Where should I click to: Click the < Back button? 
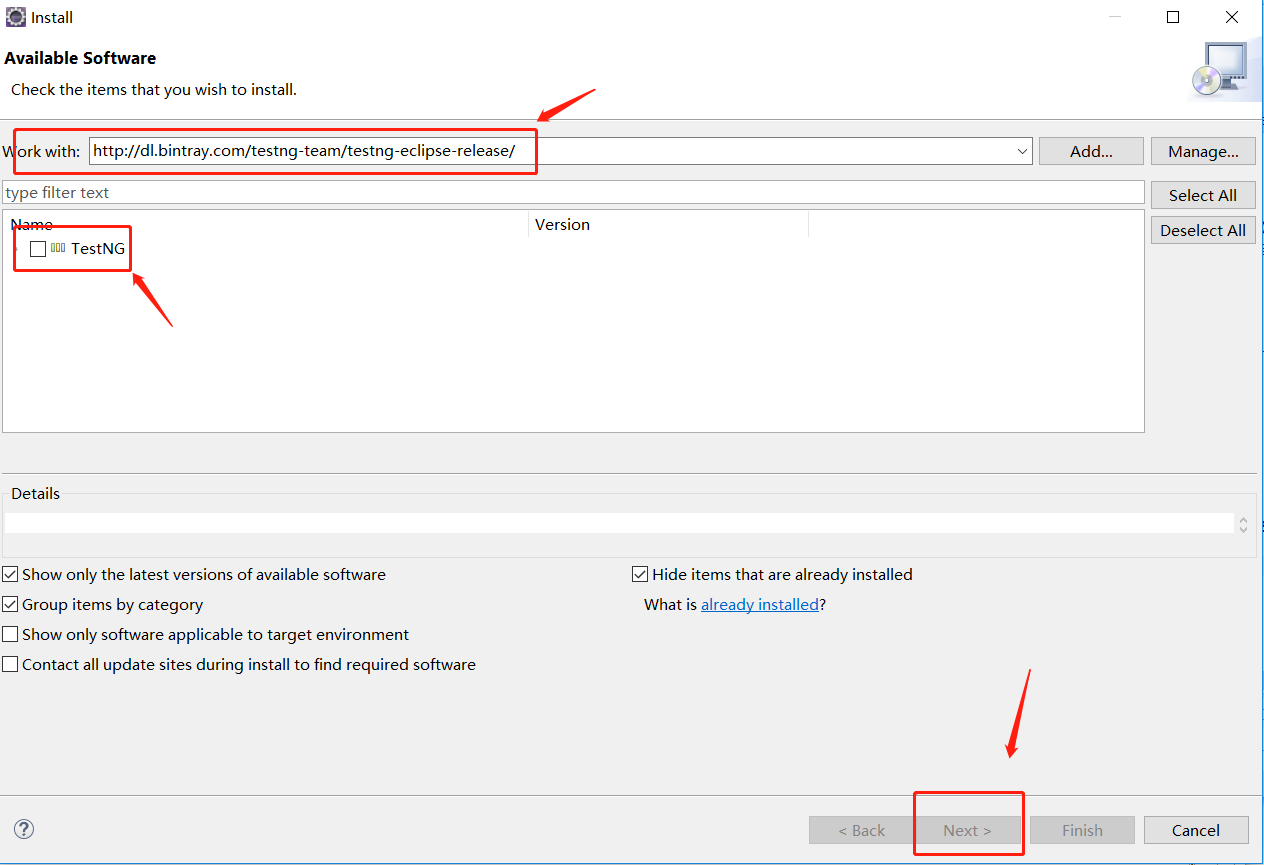click(x=861, y=830)
